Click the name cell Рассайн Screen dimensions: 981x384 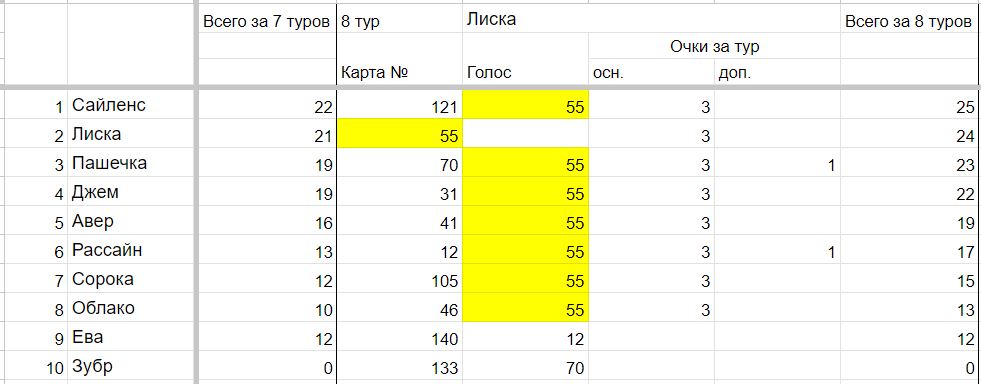(x=131, y=250)
